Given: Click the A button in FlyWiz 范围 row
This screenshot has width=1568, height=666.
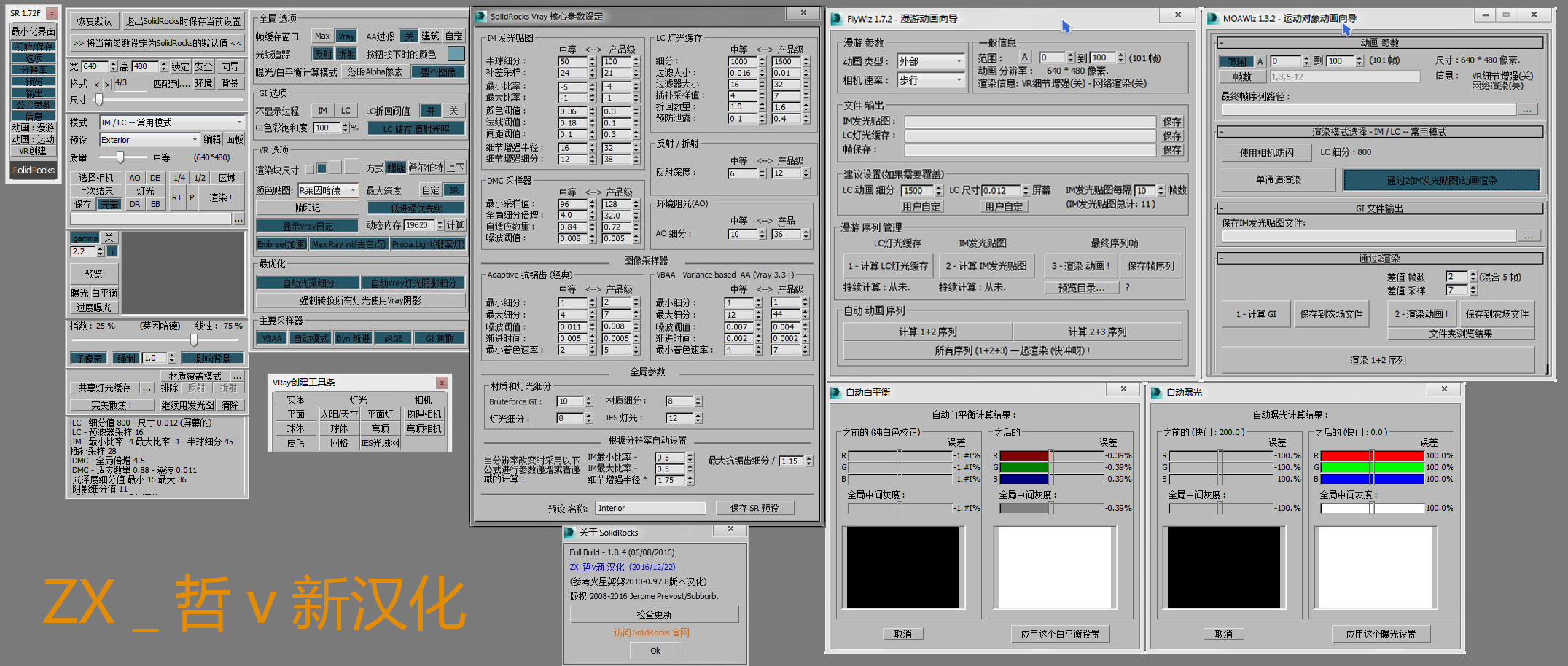Looking at the screenshot, I should [x=1025, y=58].
